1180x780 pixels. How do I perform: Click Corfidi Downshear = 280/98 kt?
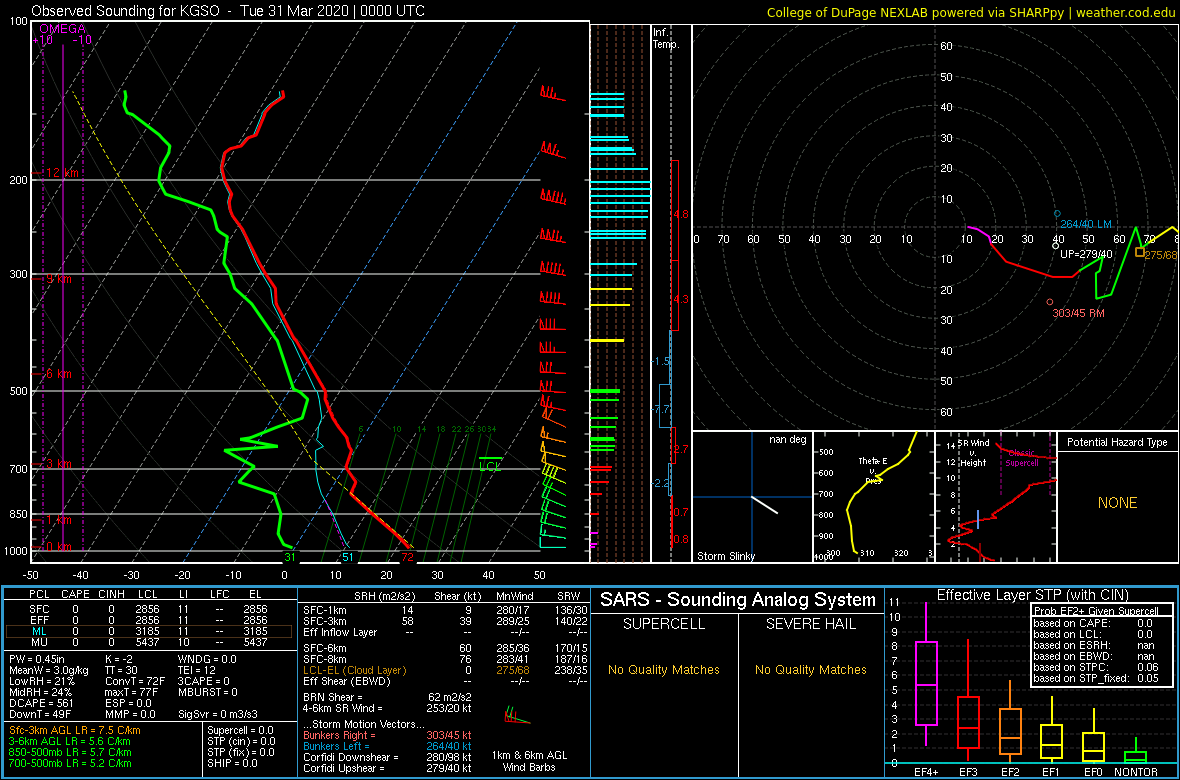click(387, 758)
